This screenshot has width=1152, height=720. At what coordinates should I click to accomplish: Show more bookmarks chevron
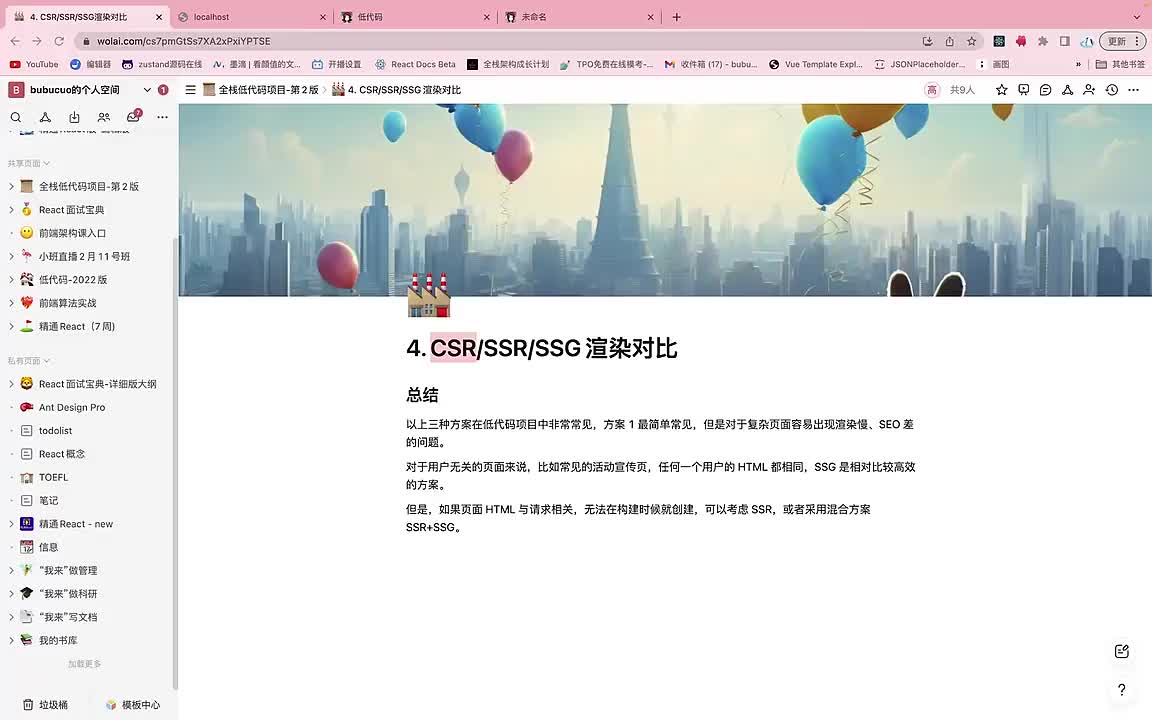(1078, 65)
